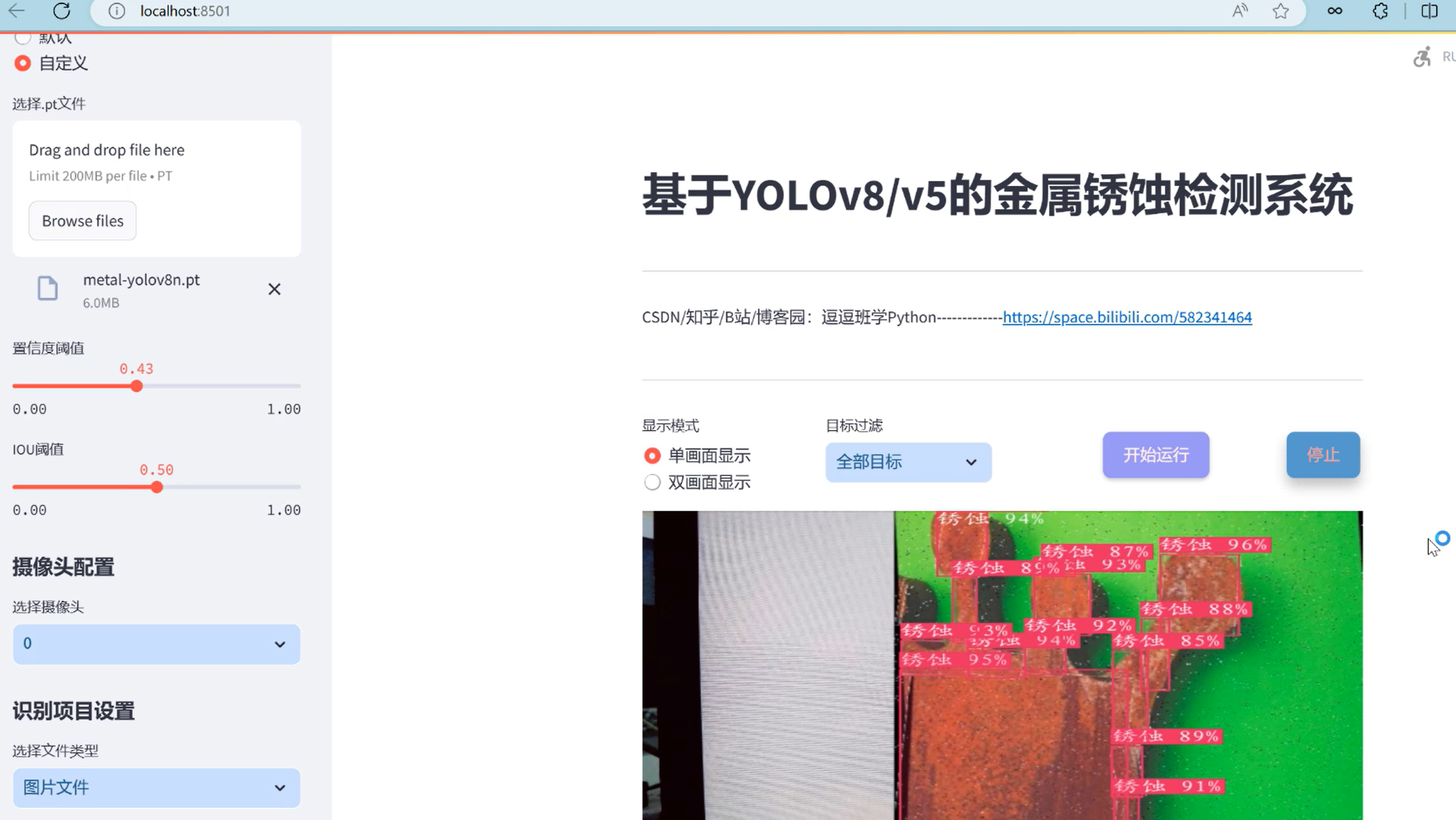The height and width of the screenshot is (820, 1456).
Task: Click the site info icon in address bar
Action: tap(116, 11)
